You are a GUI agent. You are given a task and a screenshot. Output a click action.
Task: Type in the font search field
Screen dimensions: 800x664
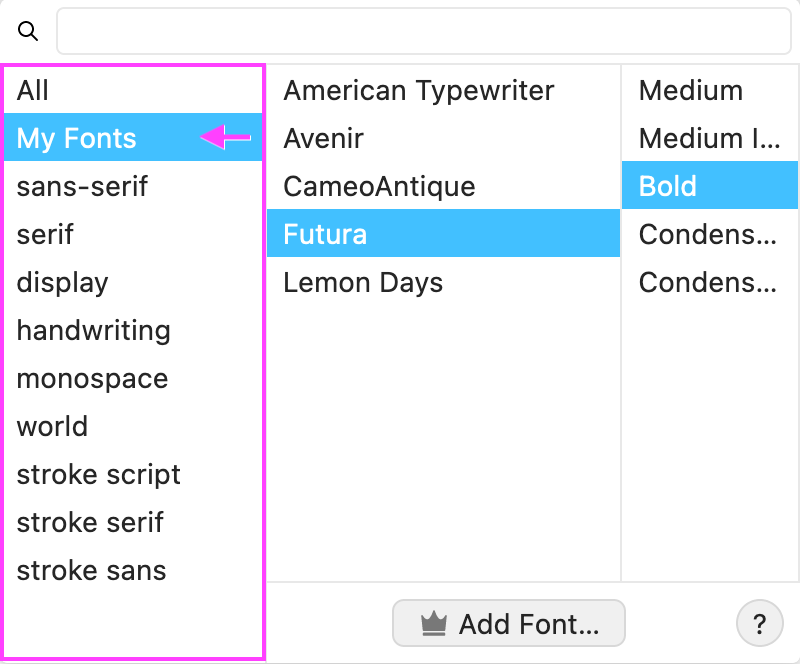click(423, 32)
